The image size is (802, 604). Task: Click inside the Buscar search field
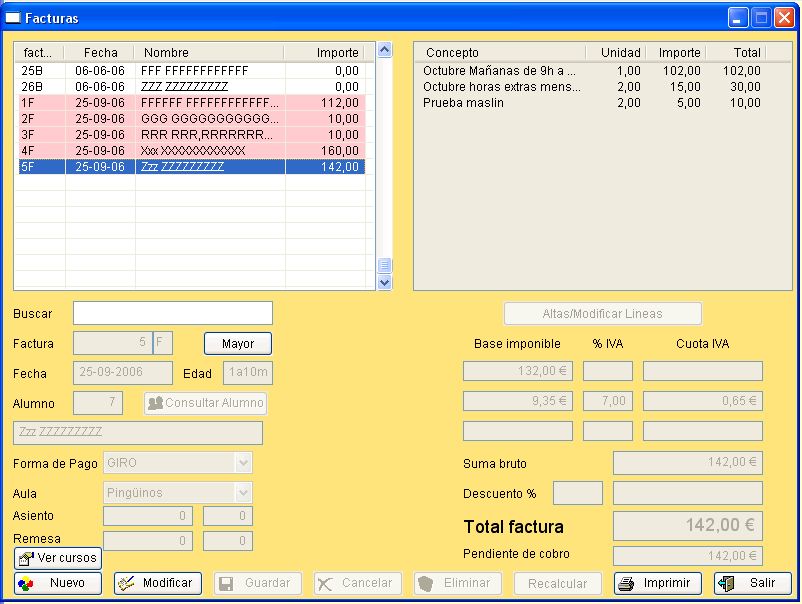172,313
